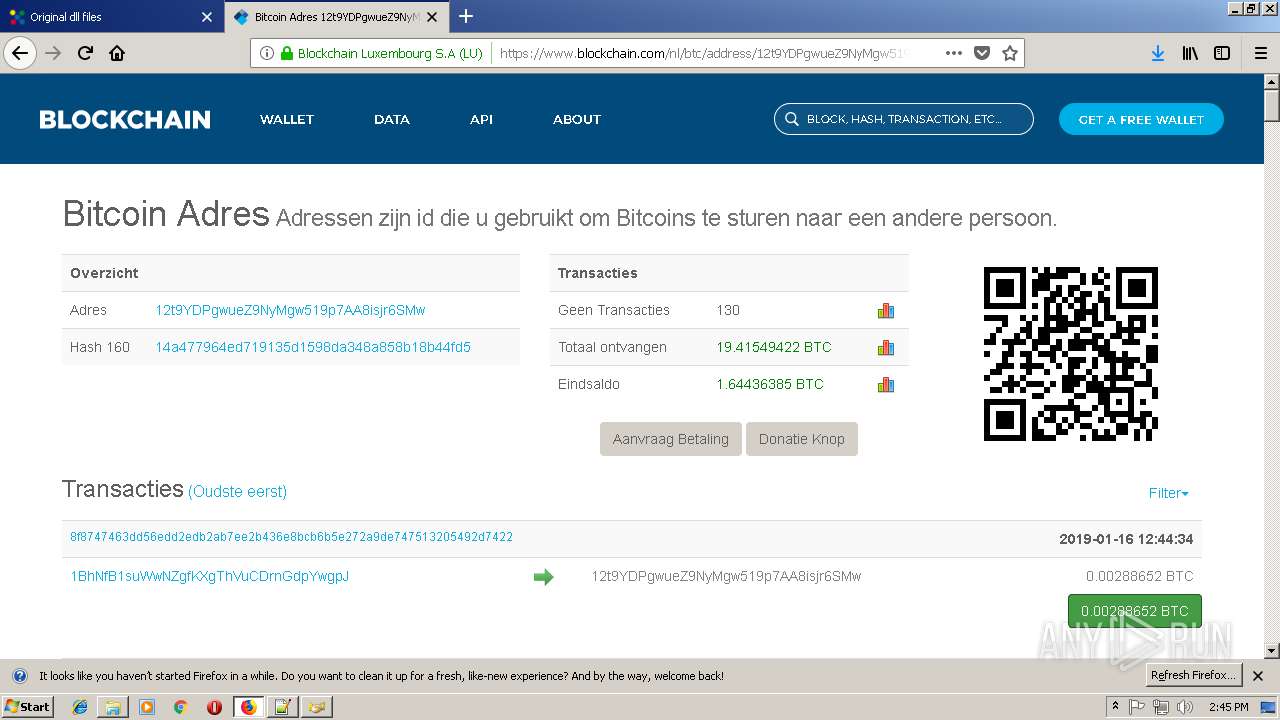The image size is (1280, 720).
Task: Click the Refresh Firefox button
Action: (x=1193, y=675)
